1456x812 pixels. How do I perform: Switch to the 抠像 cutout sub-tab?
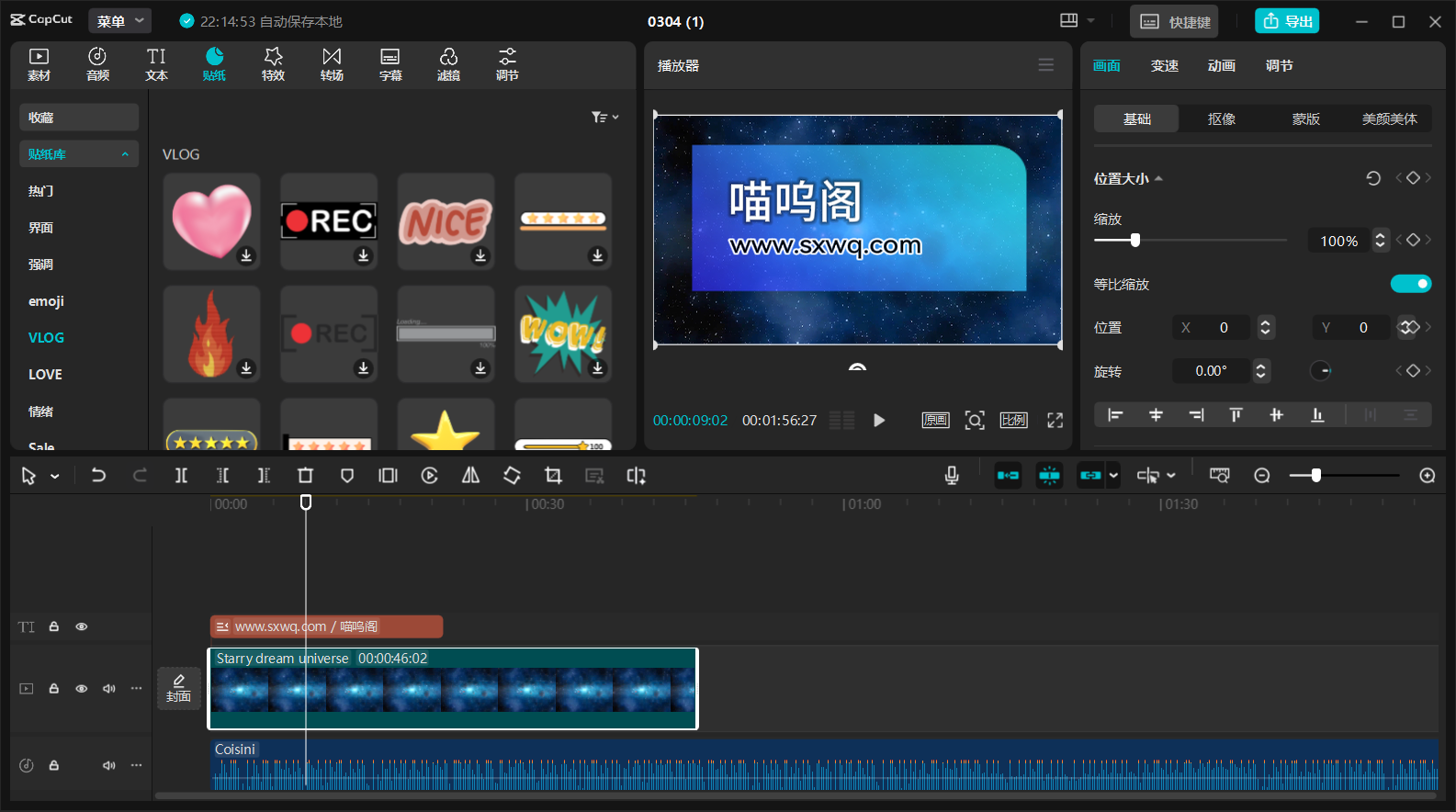click(x=1222, y=118)
